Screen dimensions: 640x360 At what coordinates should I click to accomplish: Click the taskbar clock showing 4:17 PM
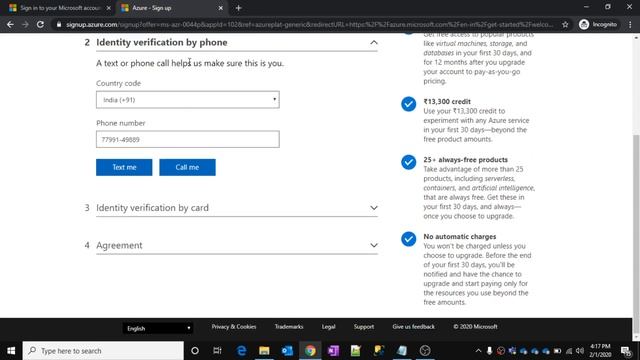(x=600, y=351)
